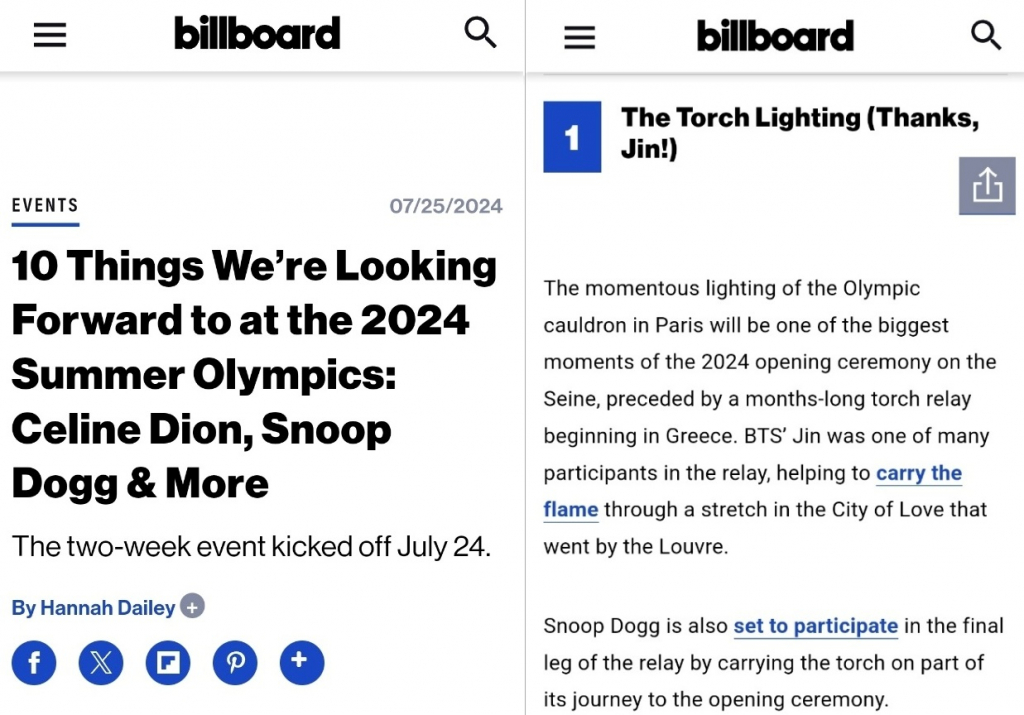Share the article on Facebook
This screenshot has width=1024, height=715.
point(34,663)
